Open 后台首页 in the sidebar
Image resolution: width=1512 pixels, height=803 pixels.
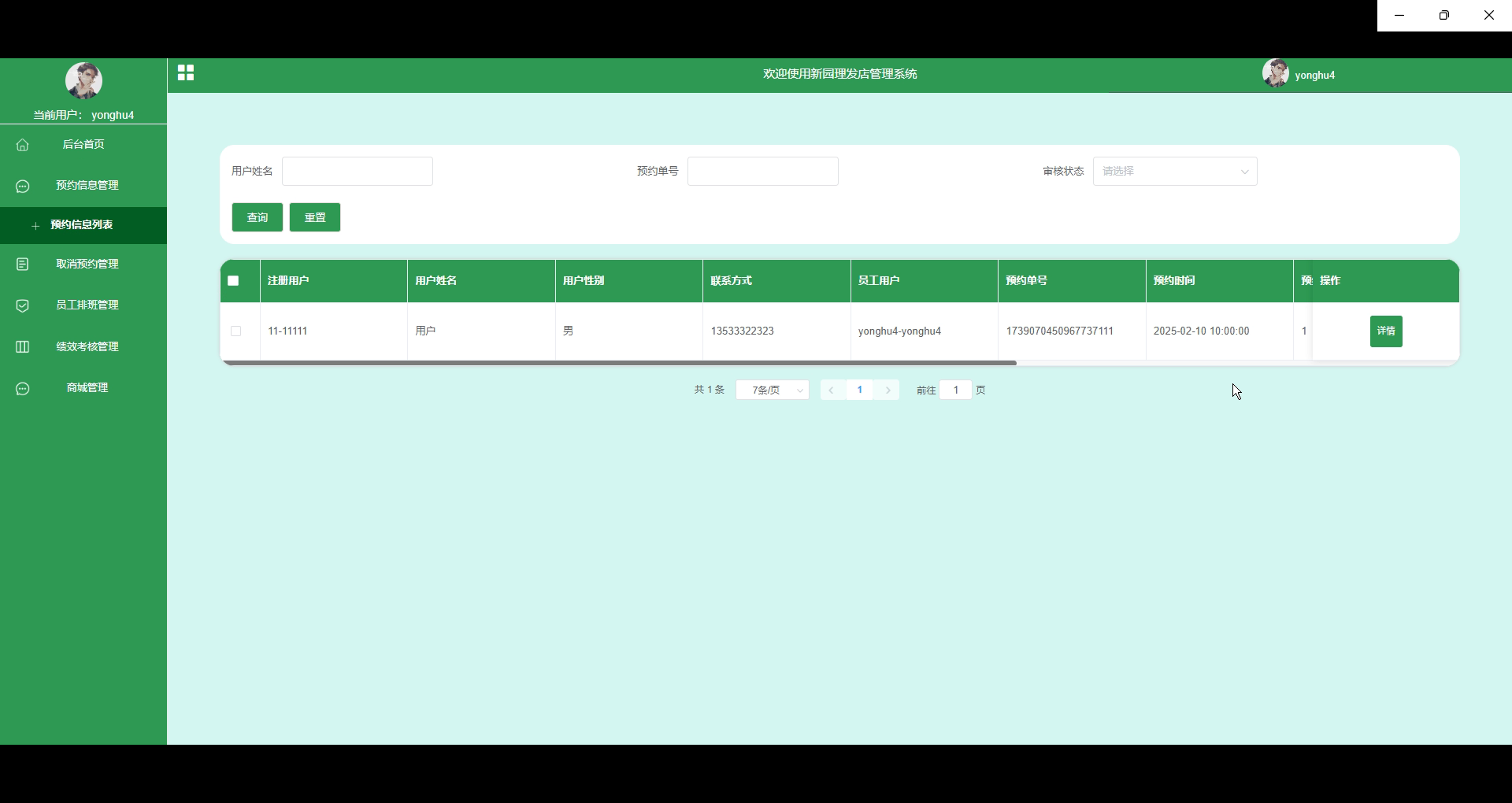pyautogui.click(x=83, y=144)
